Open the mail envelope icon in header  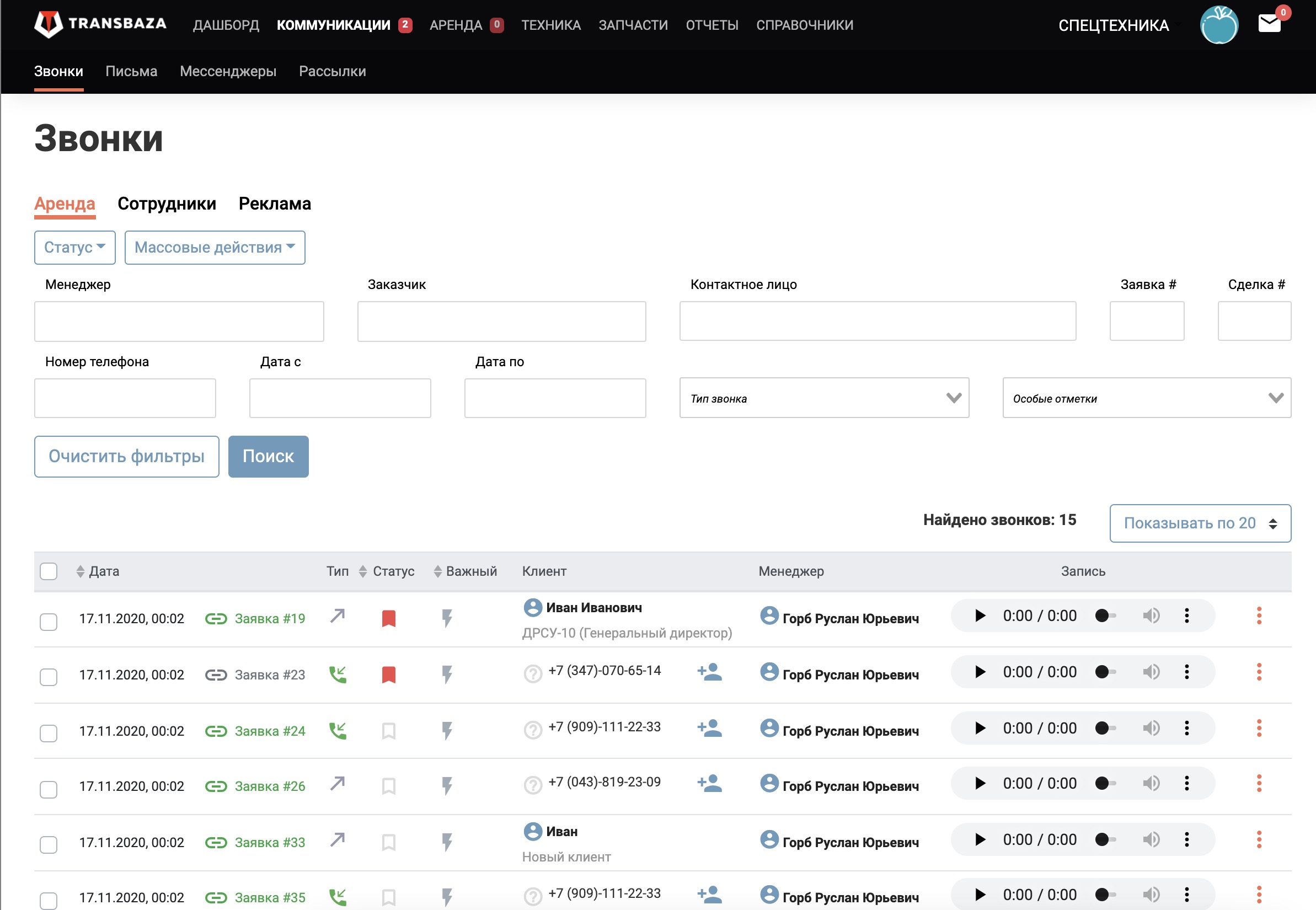click(1269, 24)
